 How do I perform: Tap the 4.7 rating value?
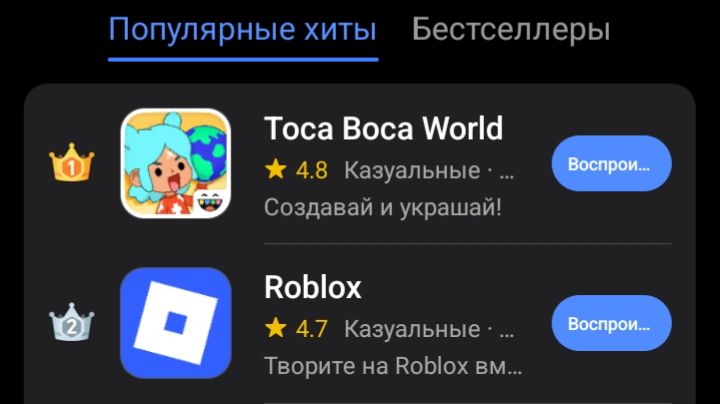[312, 329]
